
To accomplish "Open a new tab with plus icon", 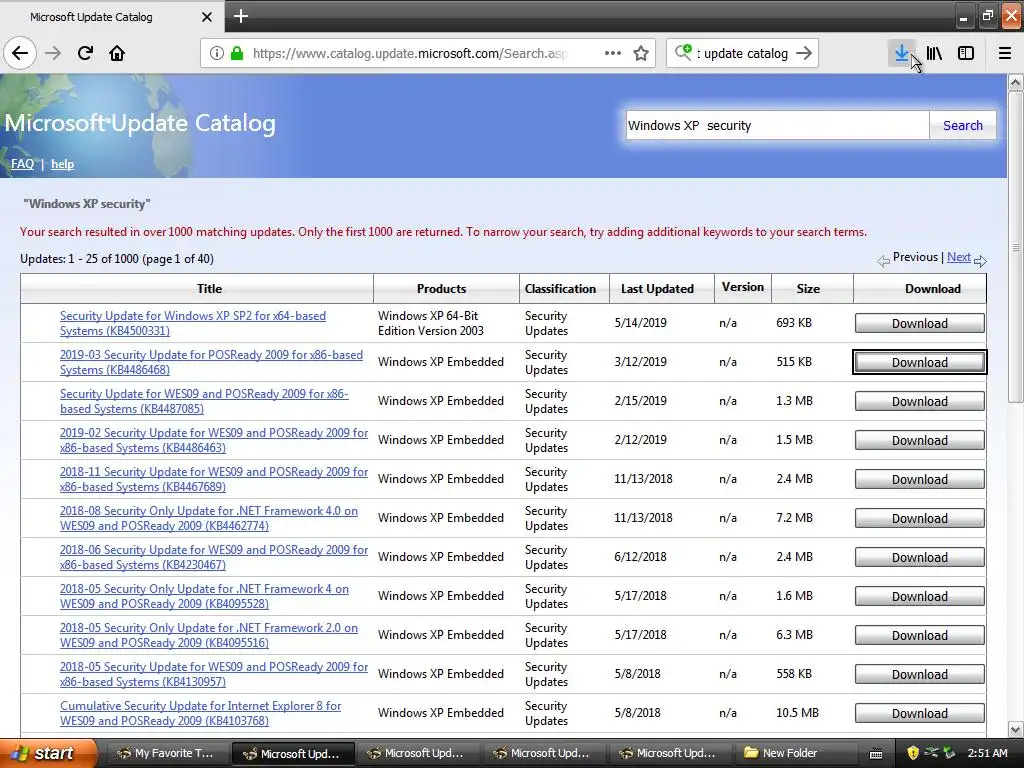I will 240,16.
